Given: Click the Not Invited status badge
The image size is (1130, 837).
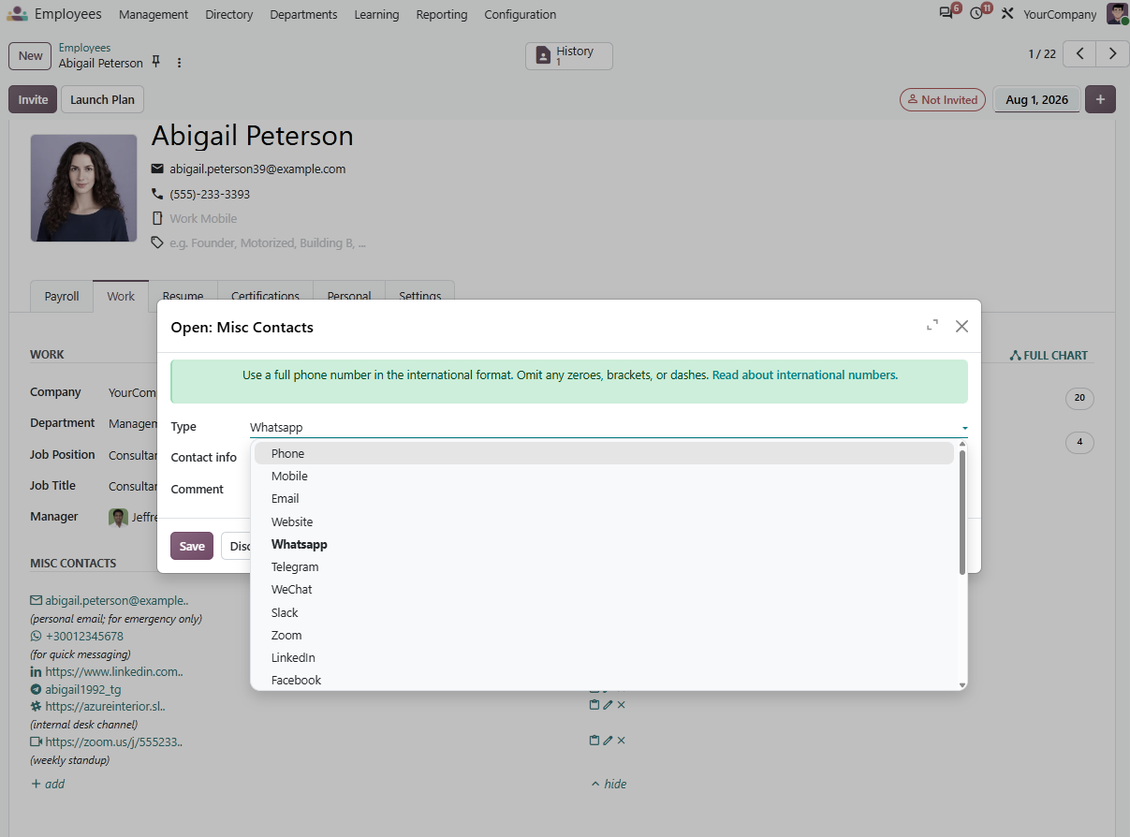Looking at the screenshot, I should pyautogui.click(x=943, y=99).
